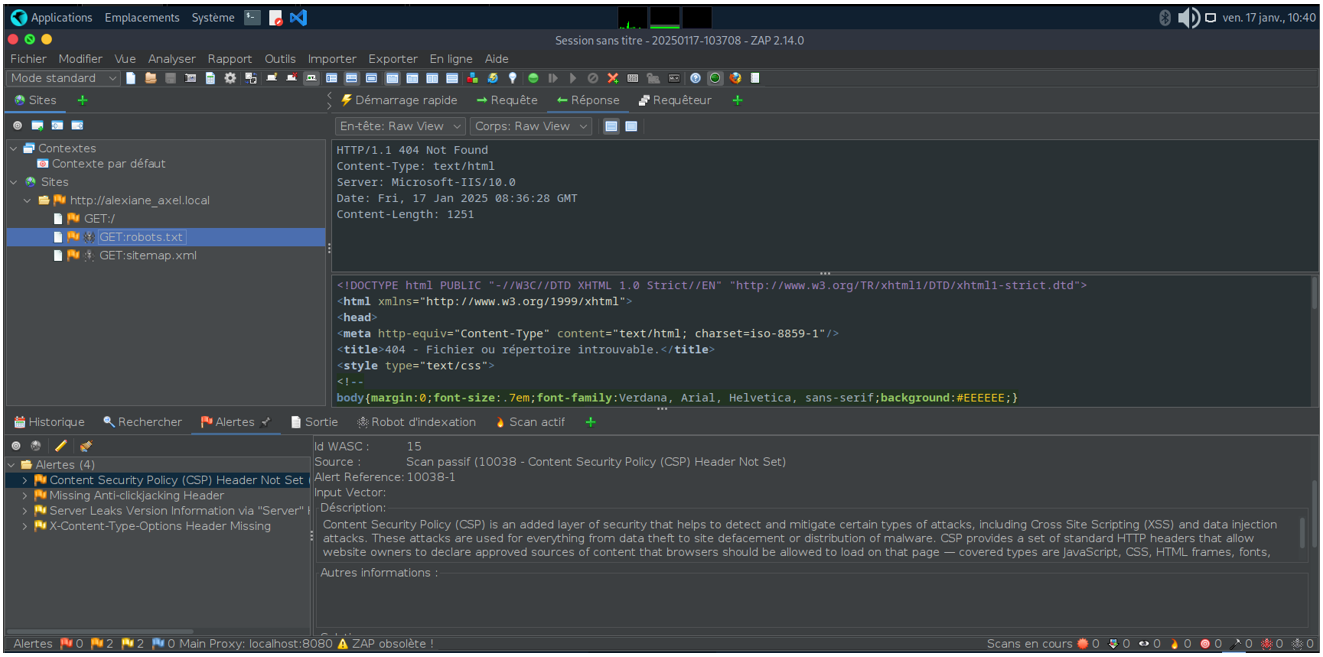The width and height of the screenshot is (1323, 657).
Task: Collapse the http://alexiane_axel.local node
Action: (28, 200)
